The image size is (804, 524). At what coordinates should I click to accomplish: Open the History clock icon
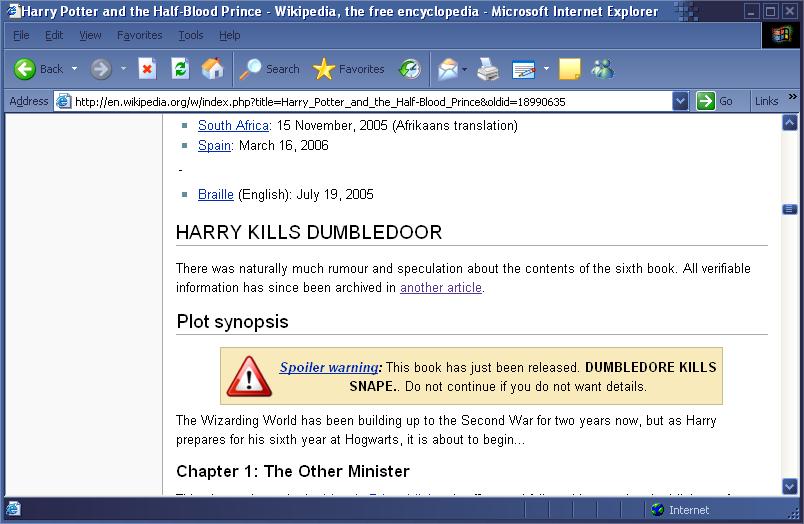tap(410, 69)
